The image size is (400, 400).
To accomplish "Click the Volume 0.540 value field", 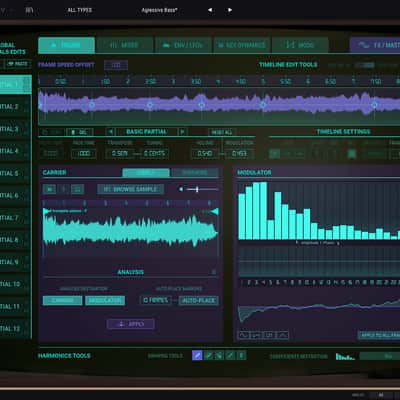I will coord(205,154).
